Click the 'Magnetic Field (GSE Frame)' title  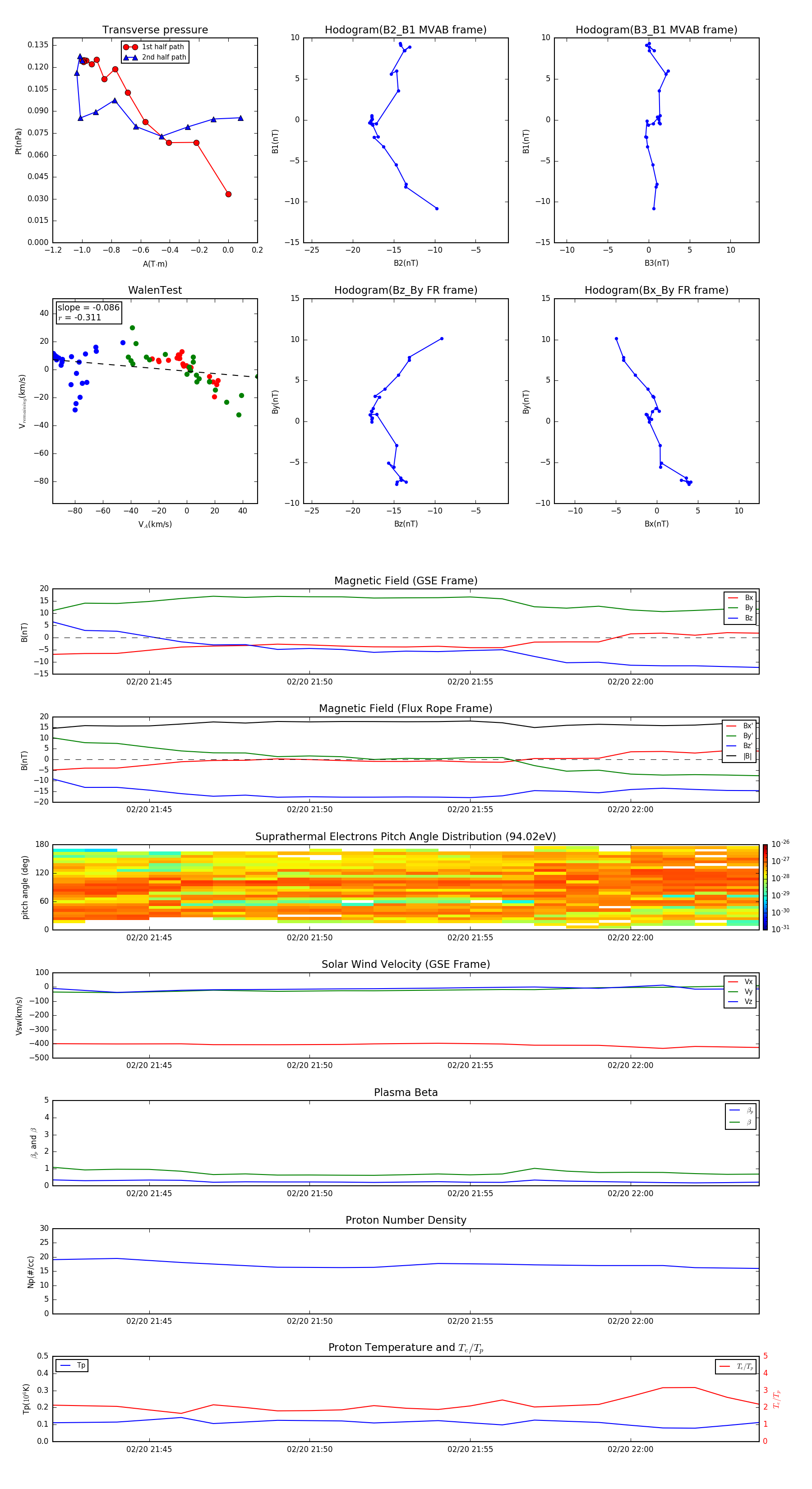406,581
